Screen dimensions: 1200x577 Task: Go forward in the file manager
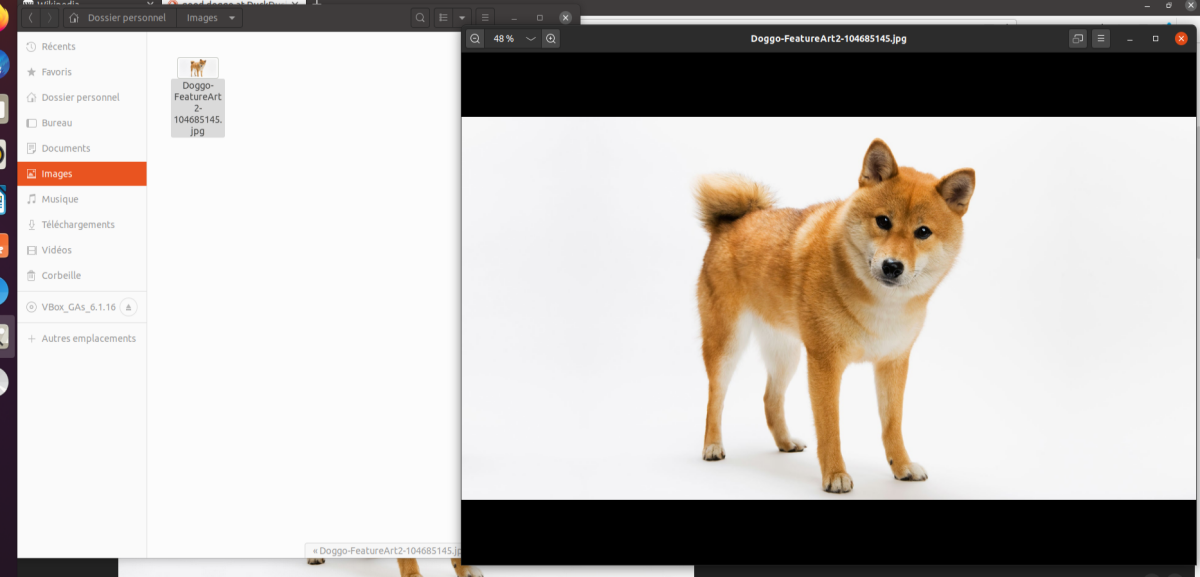pos(50,18)
